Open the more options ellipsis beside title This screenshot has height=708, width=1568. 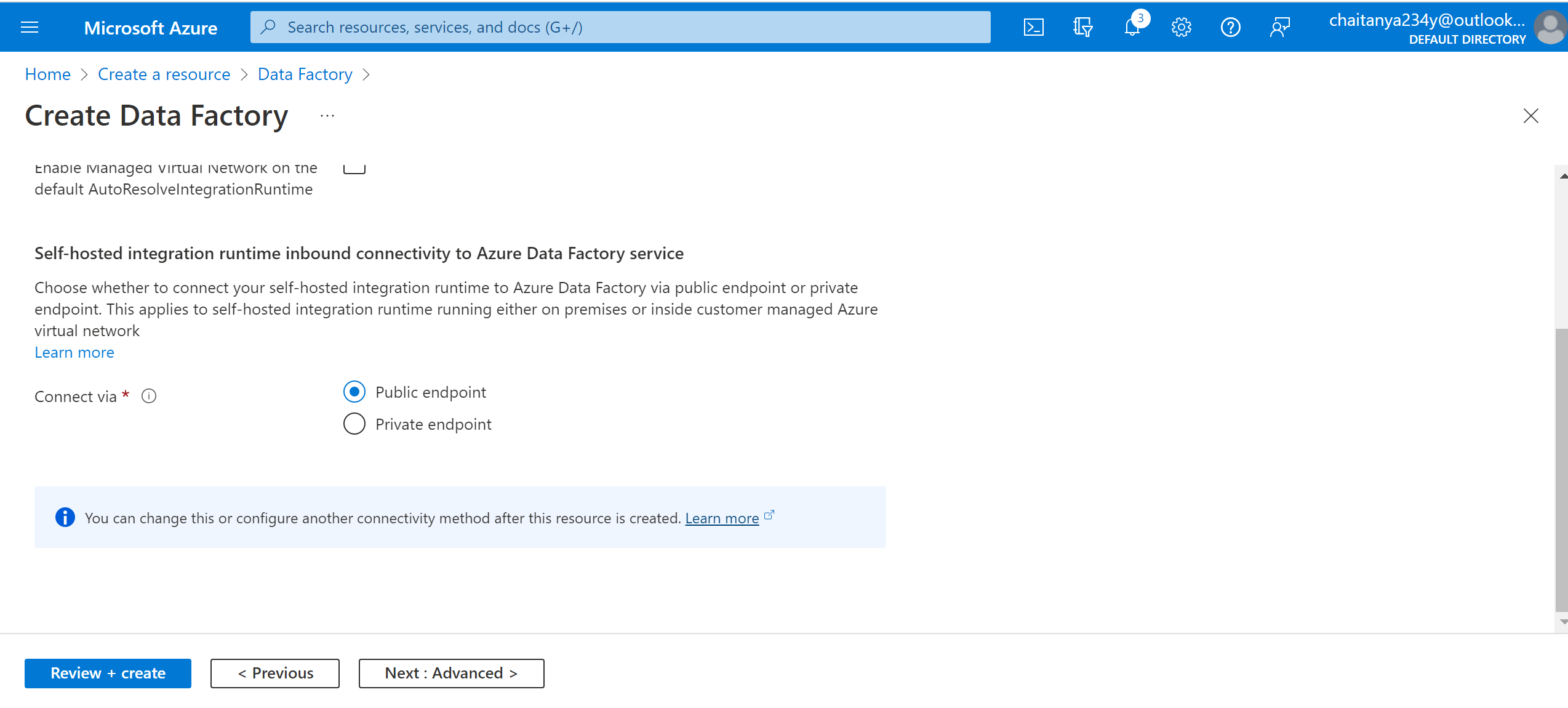point(327,116)
